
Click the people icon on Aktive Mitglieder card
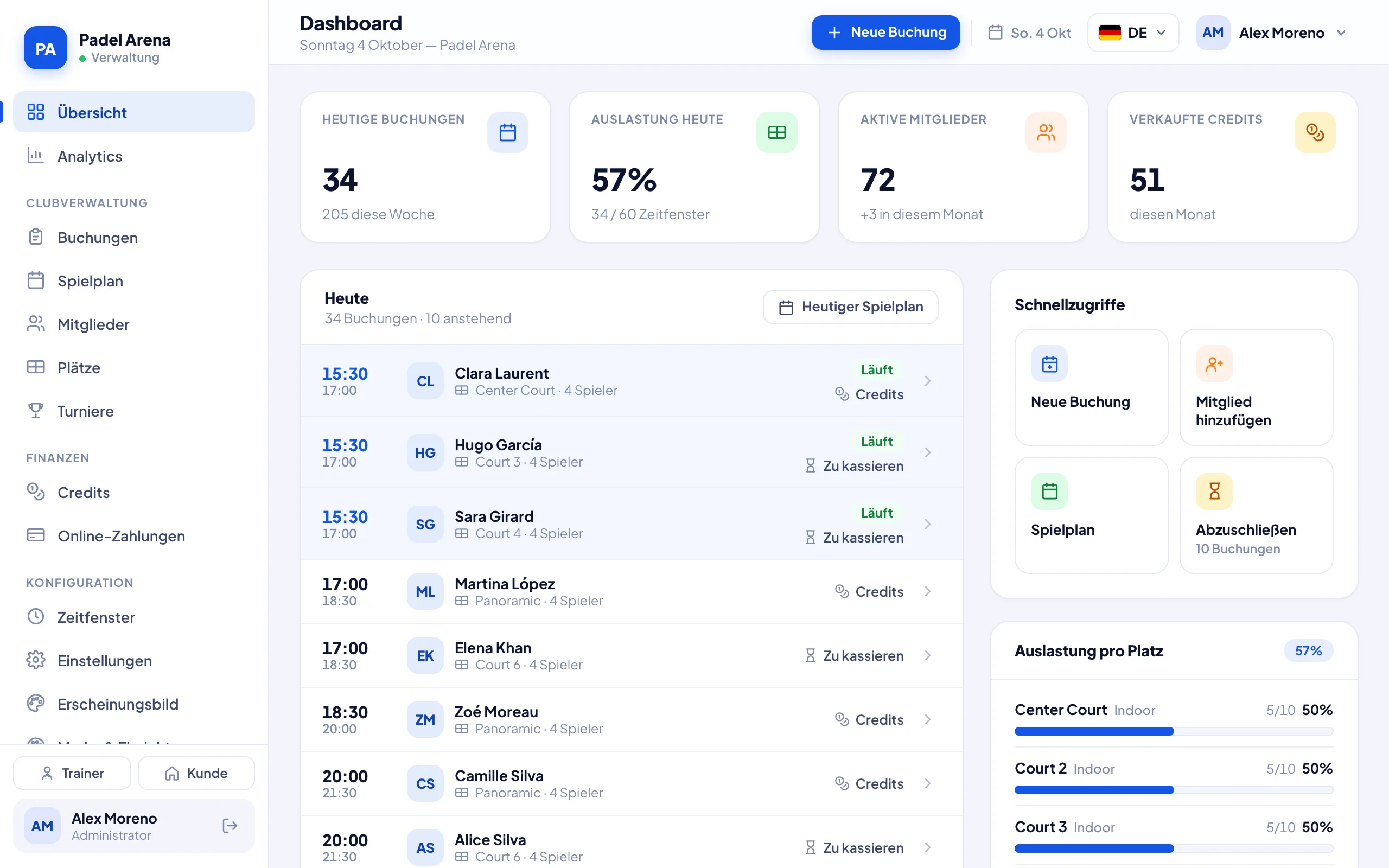1046,132
